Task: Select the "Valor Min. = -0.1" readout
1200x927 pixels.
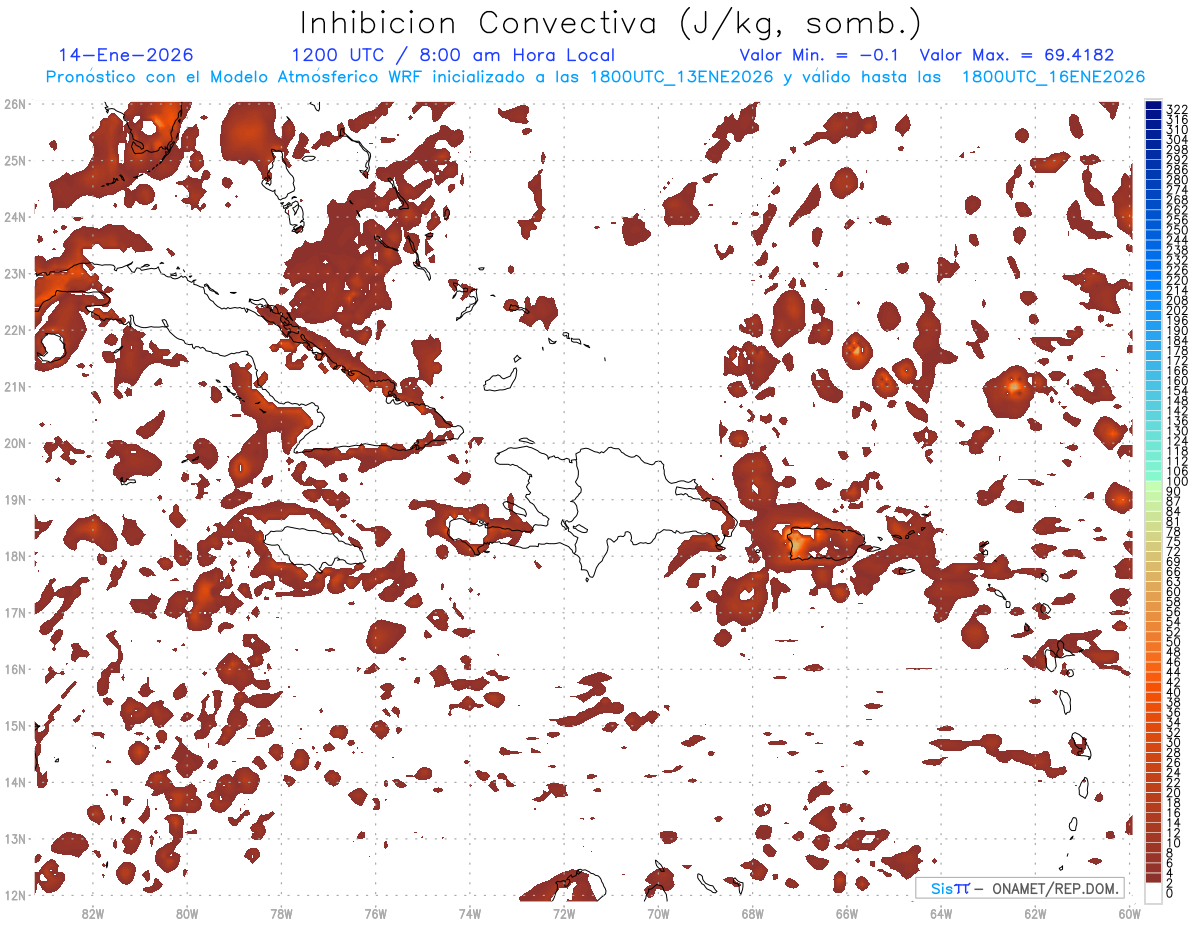Action: (819, 55)
